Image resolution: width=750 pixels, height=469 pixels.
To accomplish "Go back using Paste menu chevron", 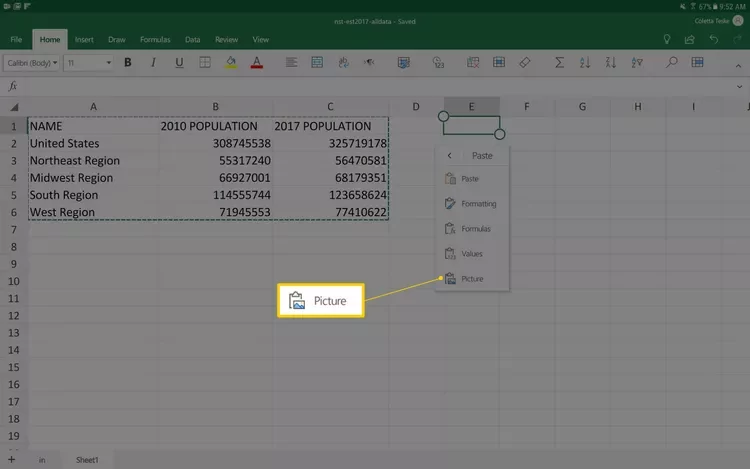I will [x=450, y=155].
